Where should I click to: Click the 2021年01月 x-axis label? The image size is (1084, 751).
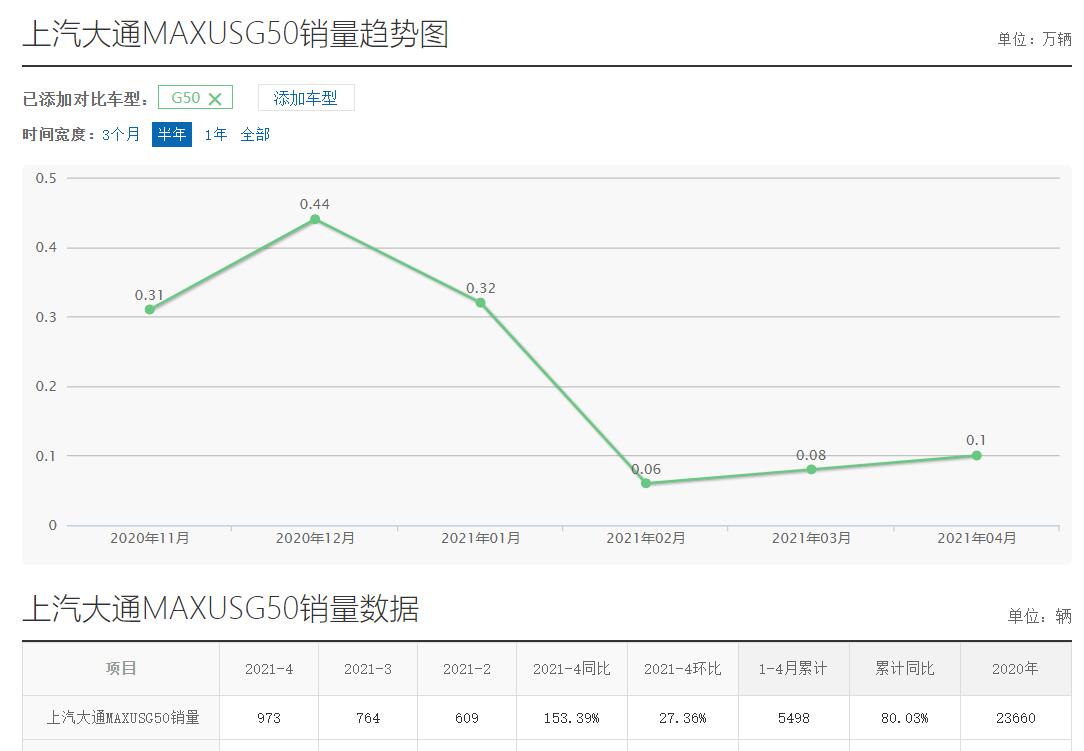click(480, 538)
